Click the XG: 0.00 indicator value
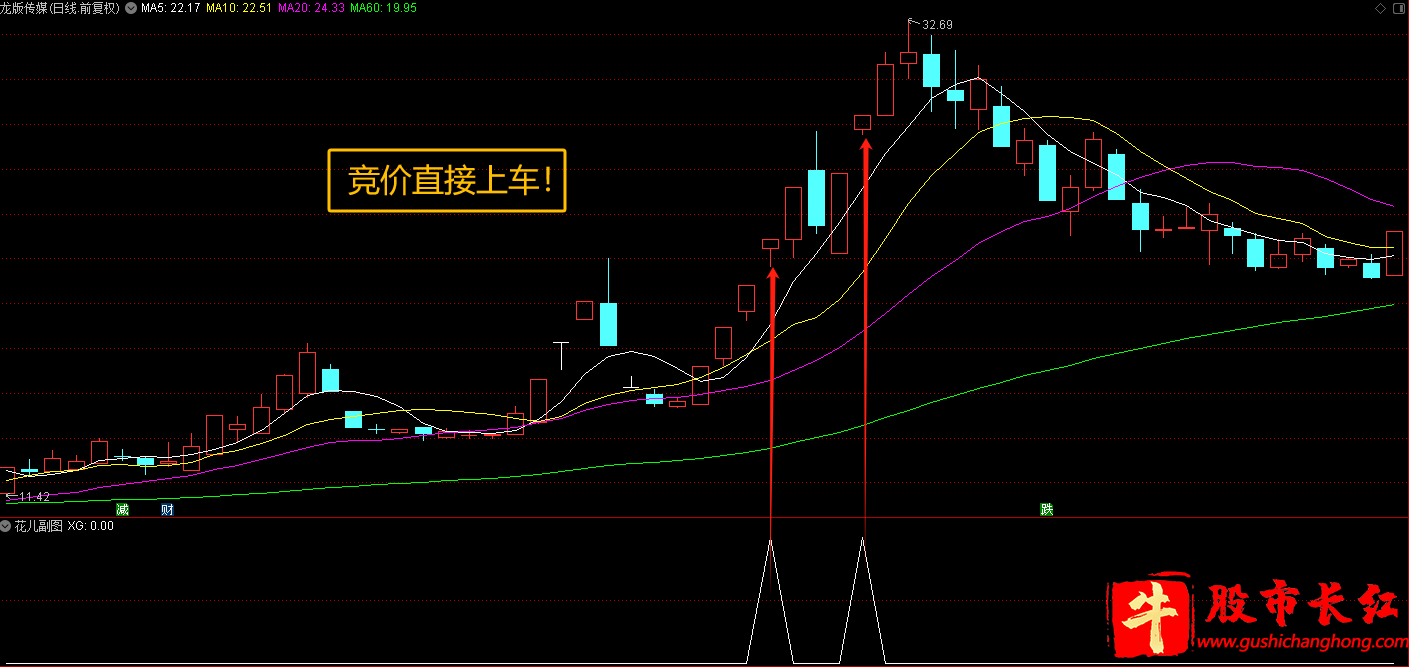The image size is (1409, 667). 91,526
